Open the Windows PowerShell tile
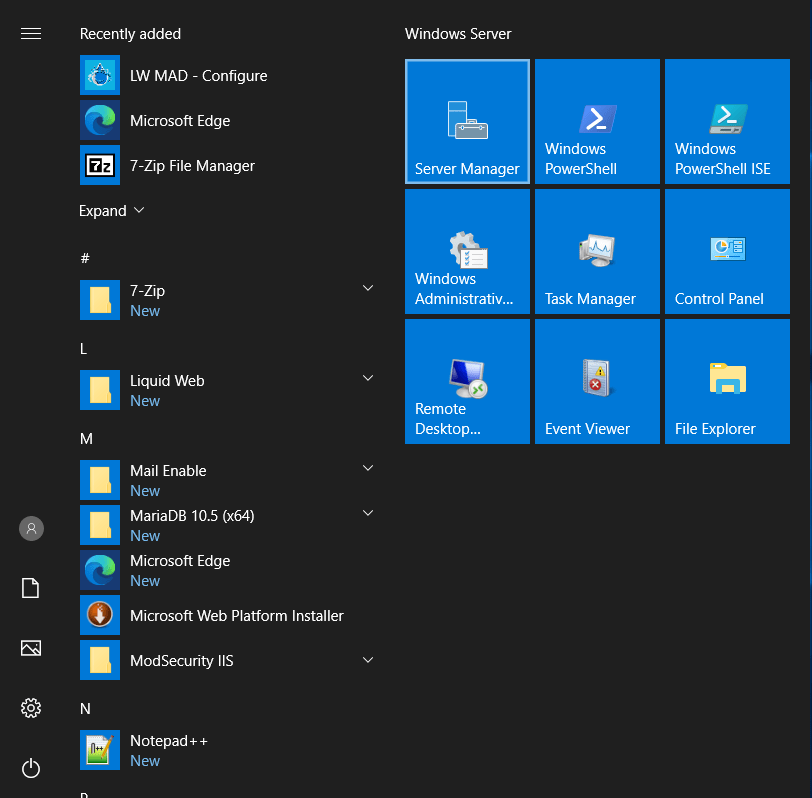812x798 pixels. [597, 121]
